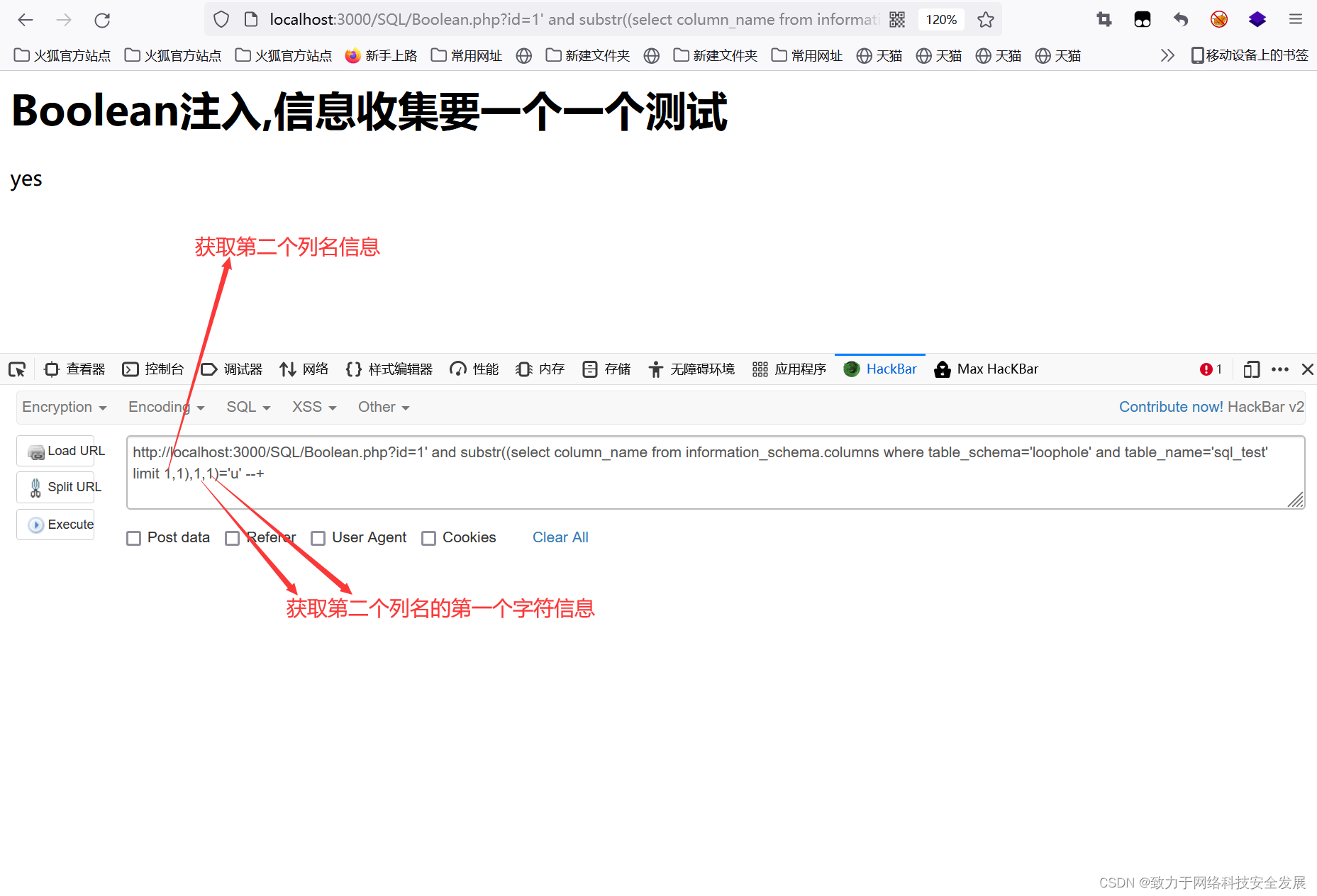Grab the textarea resize handle

tap(1296, 500)
